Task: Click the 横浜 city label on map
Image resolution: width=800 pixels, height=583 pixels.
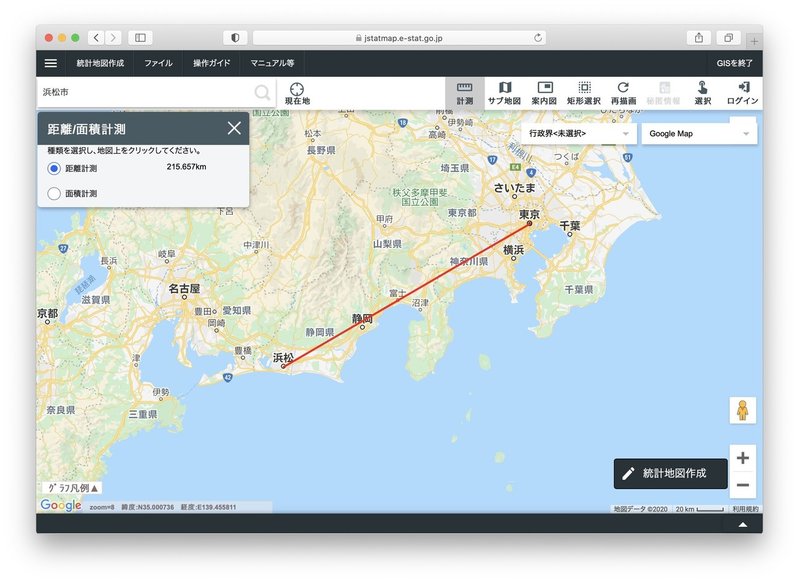Action: coord(513,249)
